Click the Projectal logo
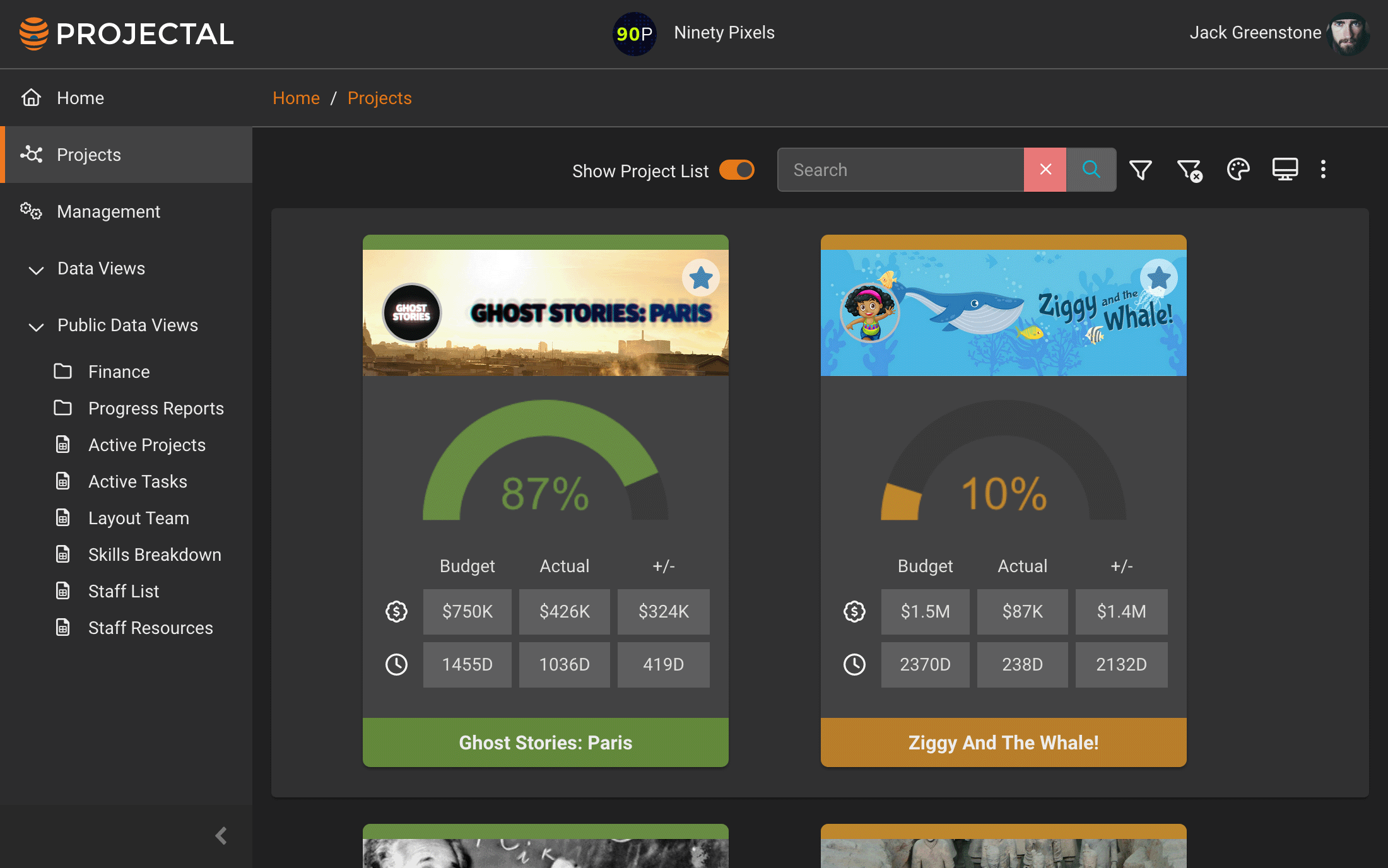 126,34
